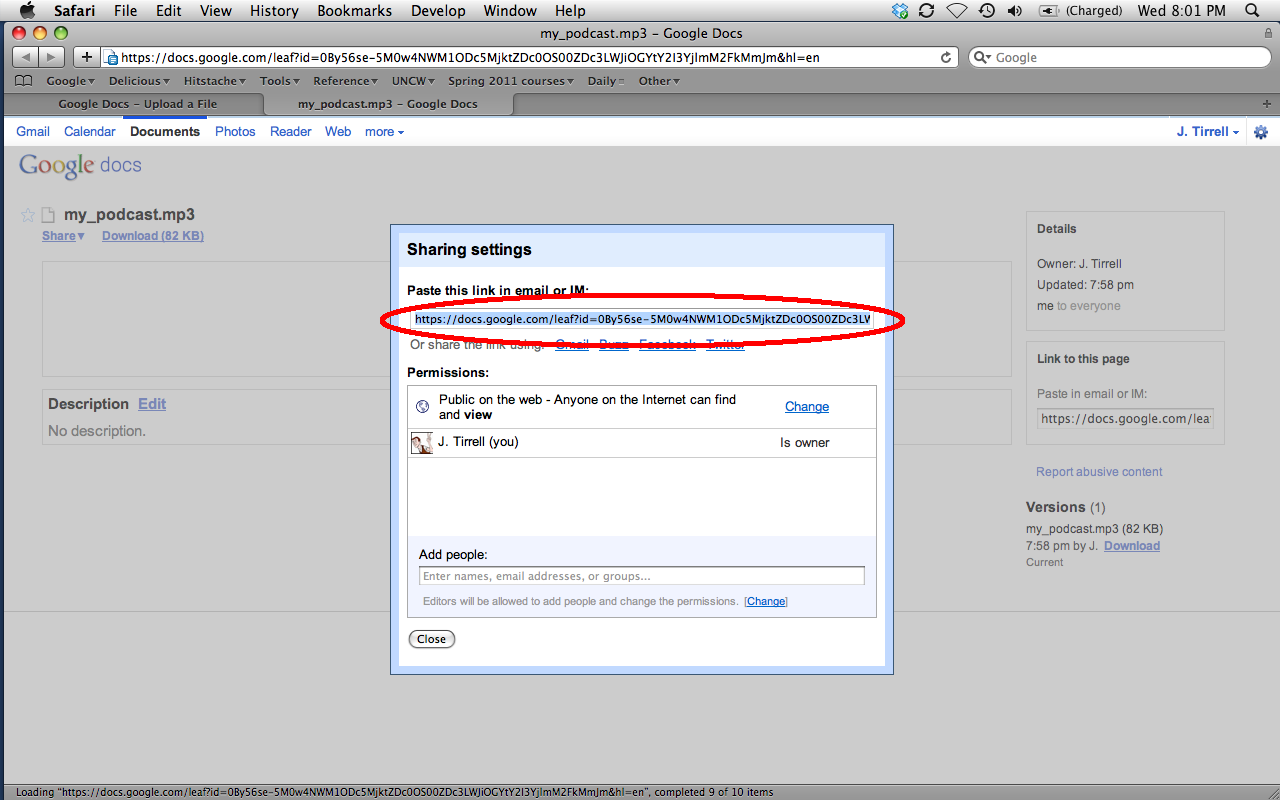Share the link via Facebook
Image resolution: width=1280 pixels, height=800 pixels.
[x=667, y=345]
